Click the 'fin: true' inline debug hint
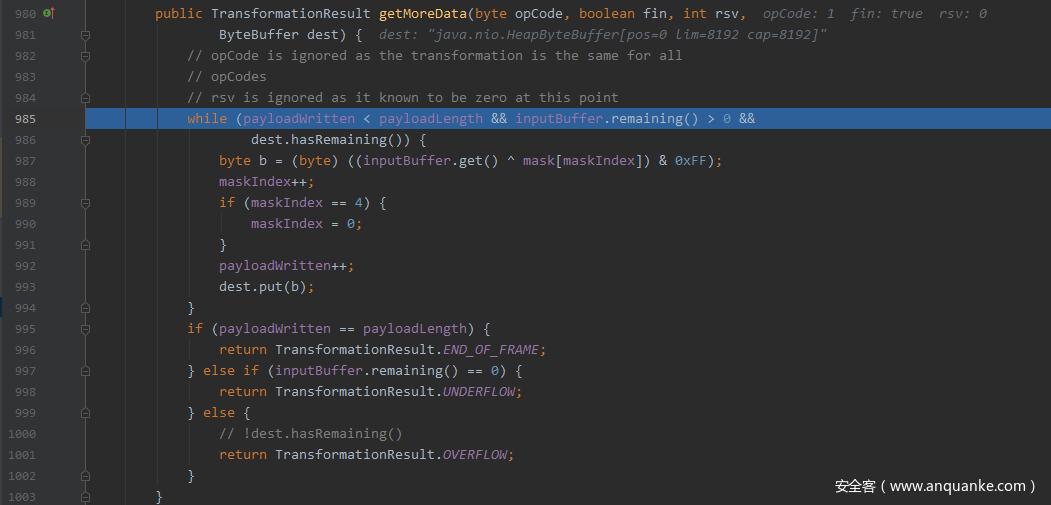 pyautogui.click(x=888, y=13)
